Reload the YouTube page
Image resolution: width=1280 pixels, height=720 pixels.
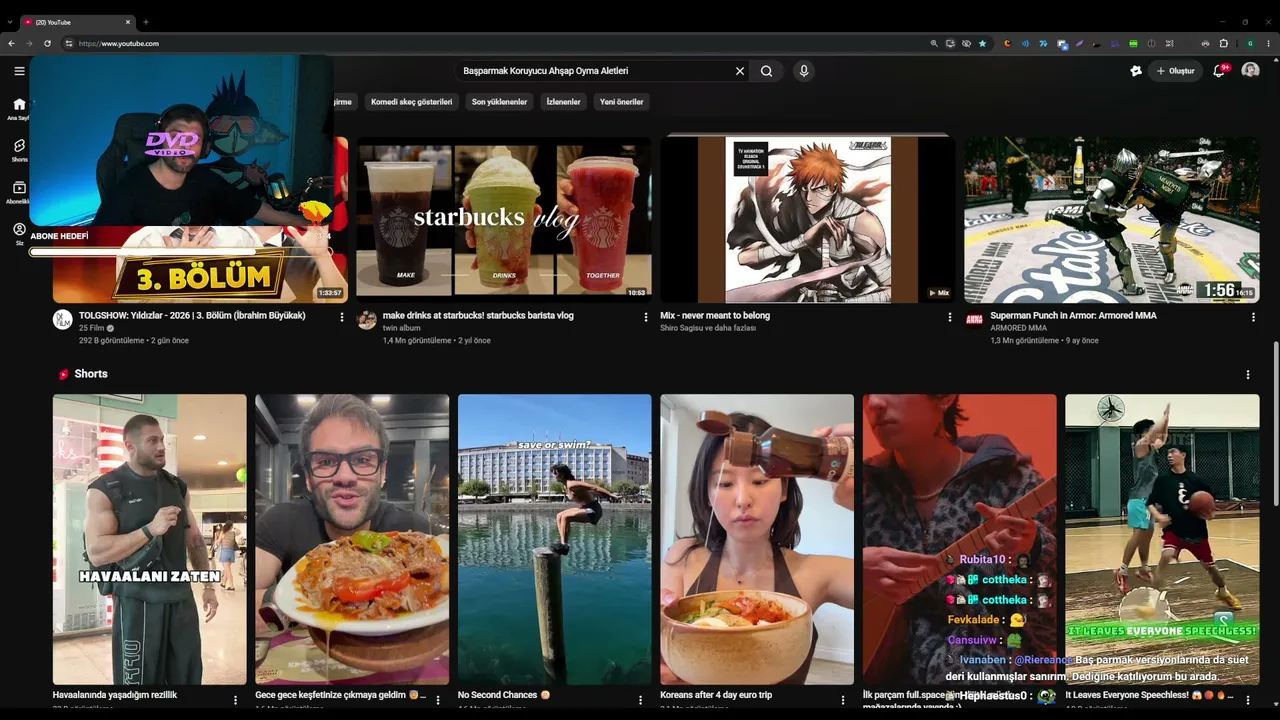47,44
